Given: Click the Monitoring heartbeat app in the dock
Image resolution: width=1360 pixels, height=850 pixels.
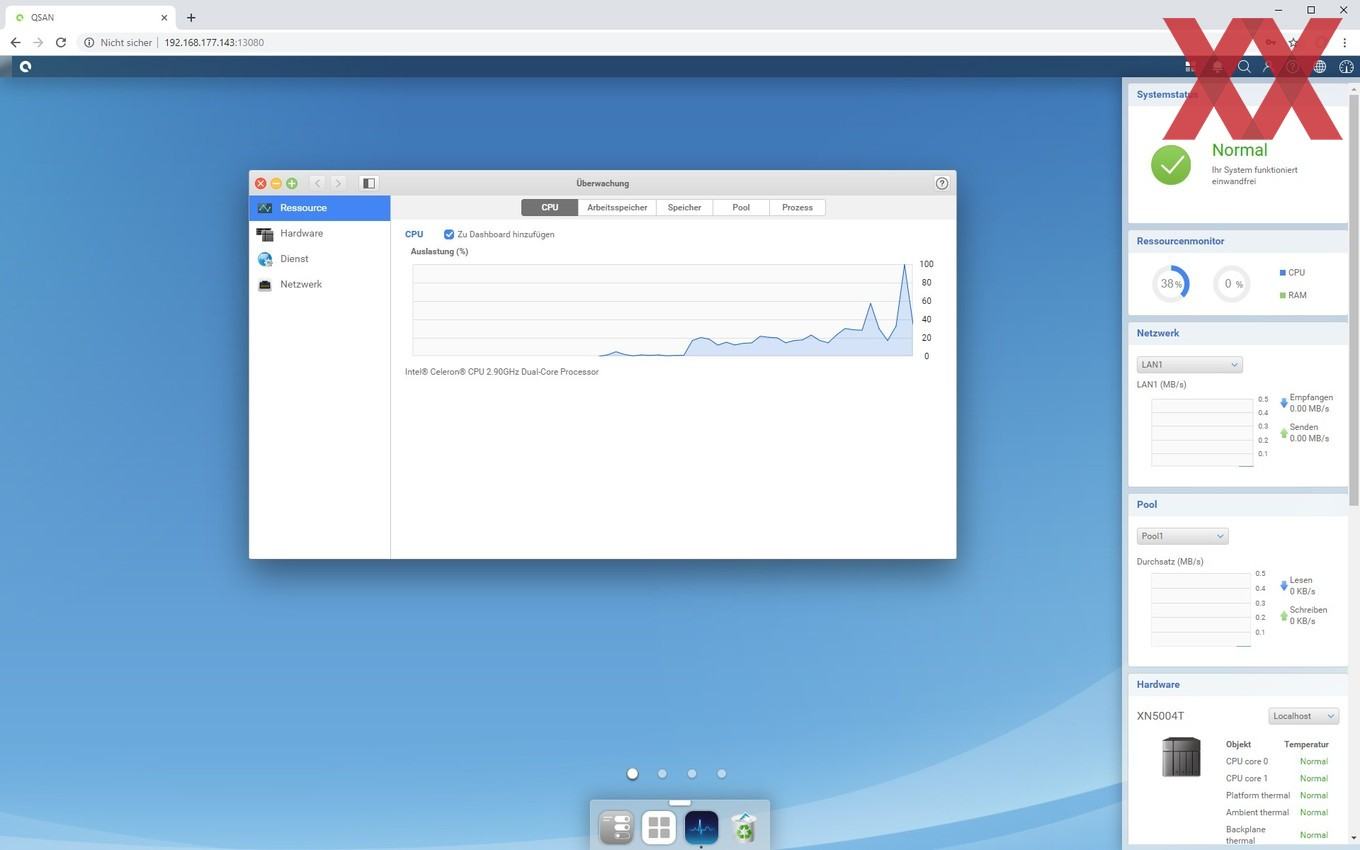Looking at the screenshot, I should [701, 827].
